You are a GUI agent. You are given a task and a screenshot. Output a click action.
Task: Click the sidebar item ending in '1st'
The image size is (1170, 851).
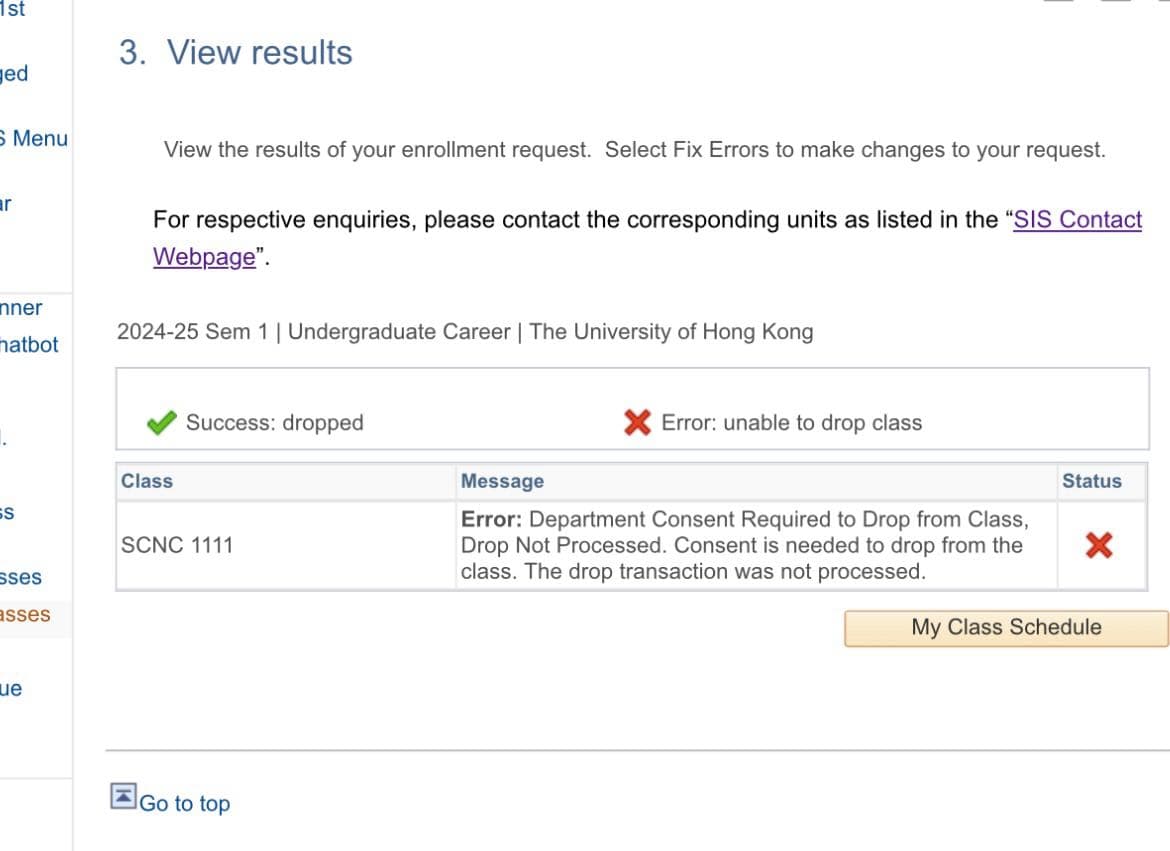pos(13,9)
